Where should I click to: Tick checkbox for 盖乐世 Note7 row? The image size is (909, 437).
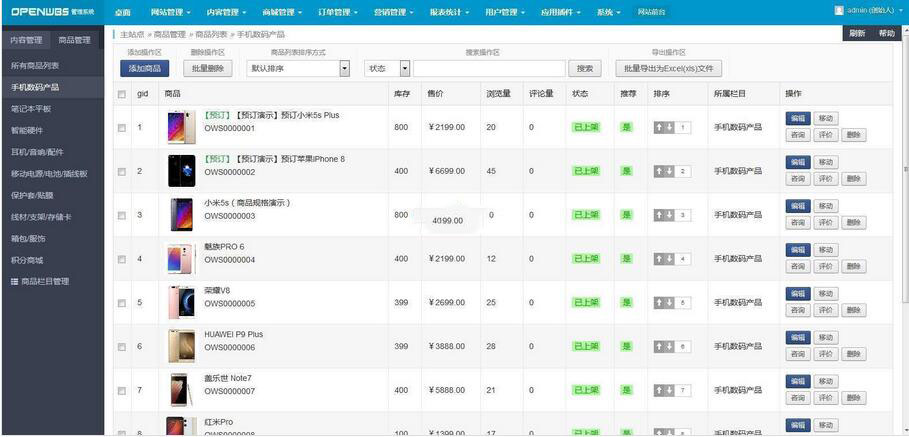122,391
